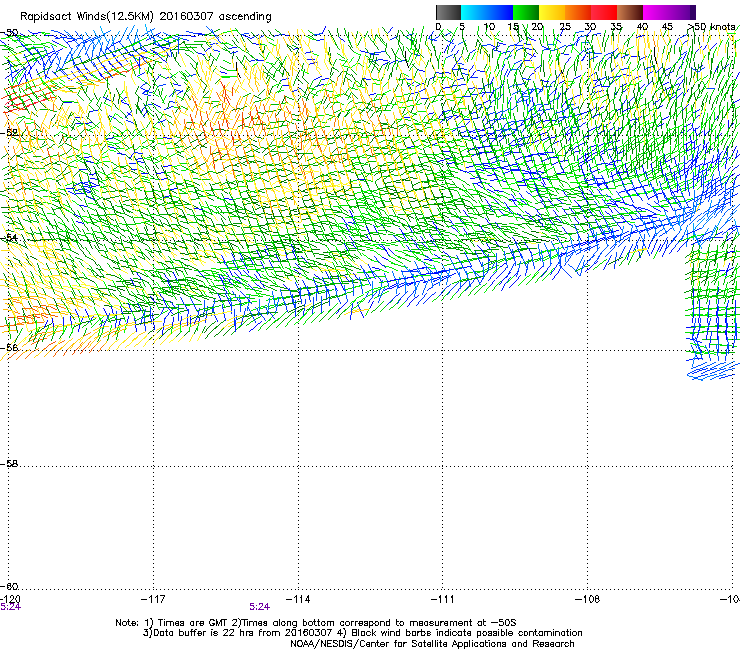Image resolution: width=740 pixels, height=650 pixels.
Task: Click the longitude label '-117'
Action: coord(153,599)
